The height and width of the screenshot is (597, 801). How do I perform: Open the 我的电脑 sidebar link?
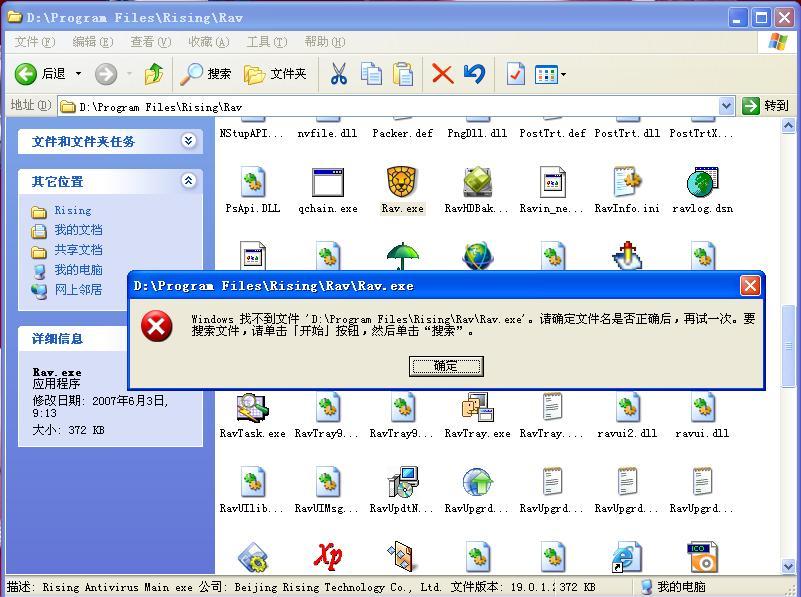[x=78, y=270]
